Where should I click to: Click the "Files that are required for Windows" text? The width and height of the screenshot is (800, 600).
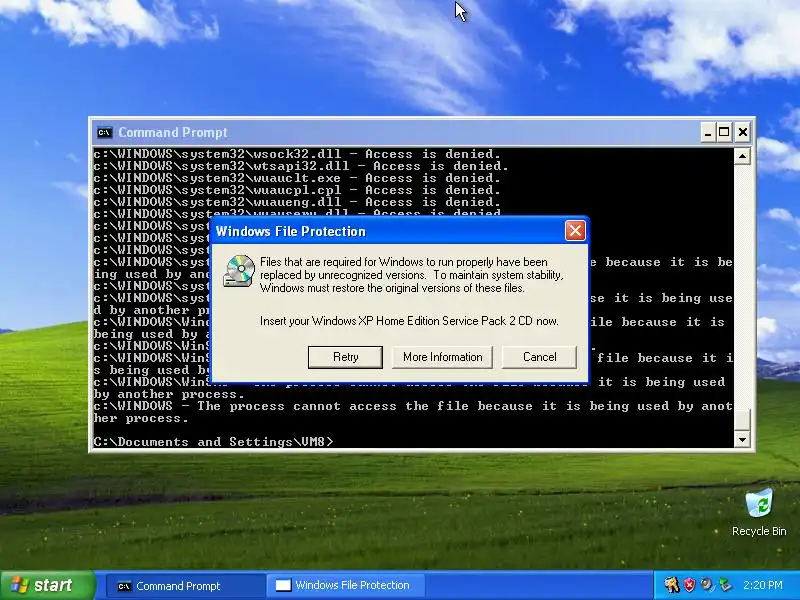[412, 275]
